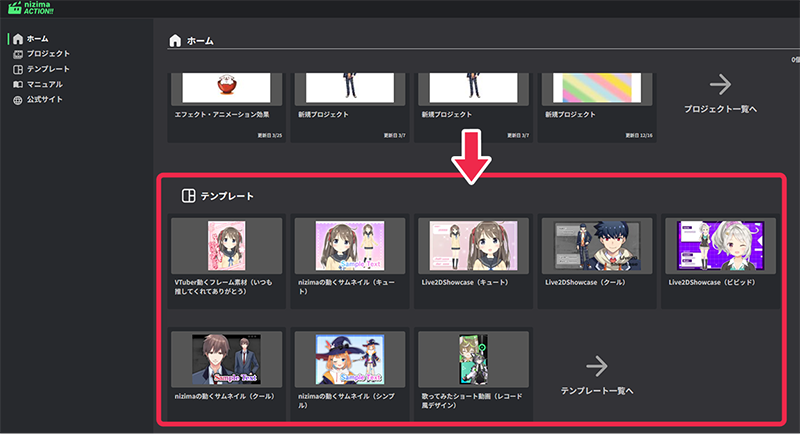Select Live2DShowcase（キュート） template thumbnail
Image resolution: width=800 pixels, height=434 pixels.
point(473,246)
